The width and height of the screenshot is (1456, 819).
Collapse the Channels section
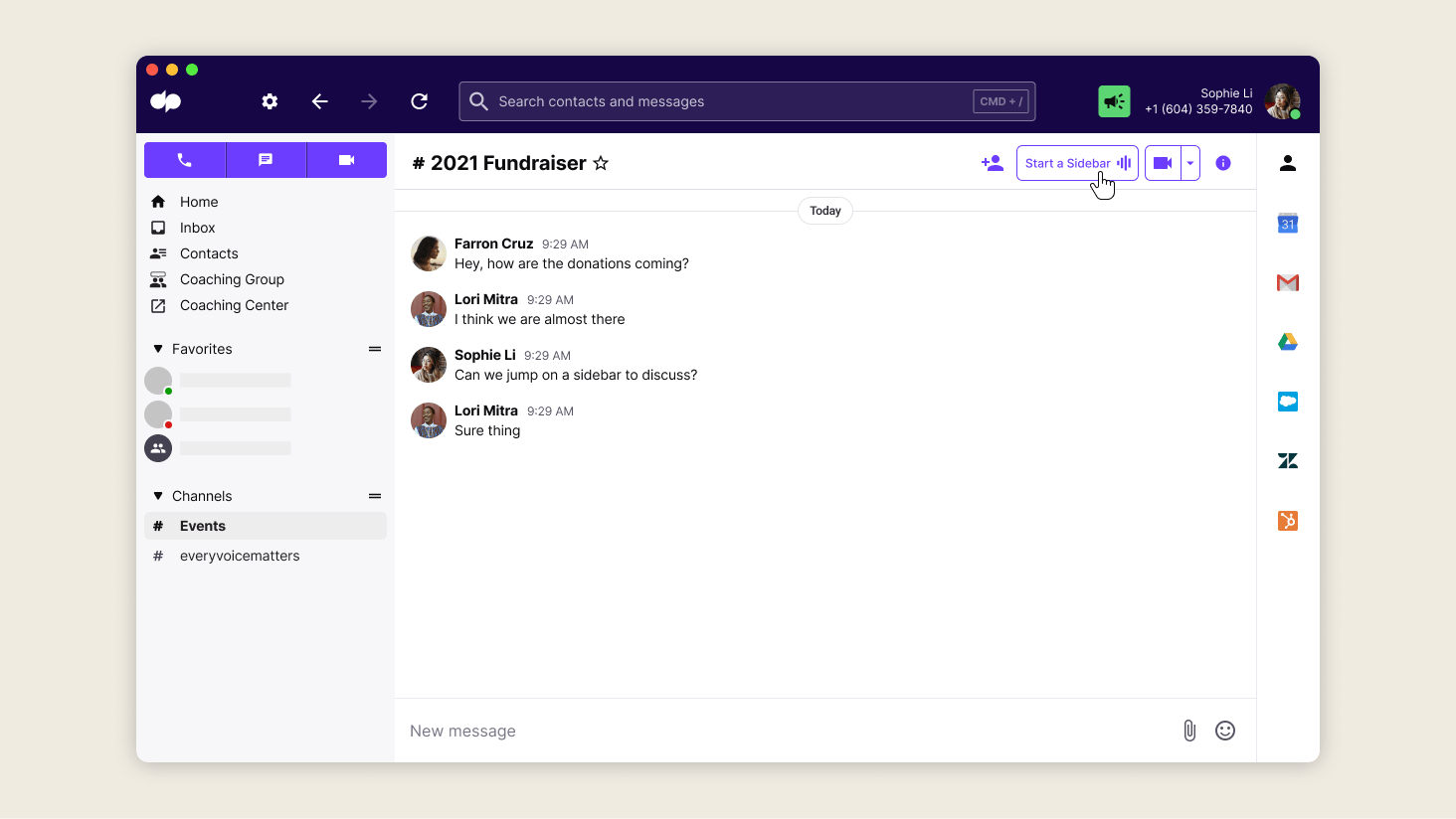coord(157,495)
